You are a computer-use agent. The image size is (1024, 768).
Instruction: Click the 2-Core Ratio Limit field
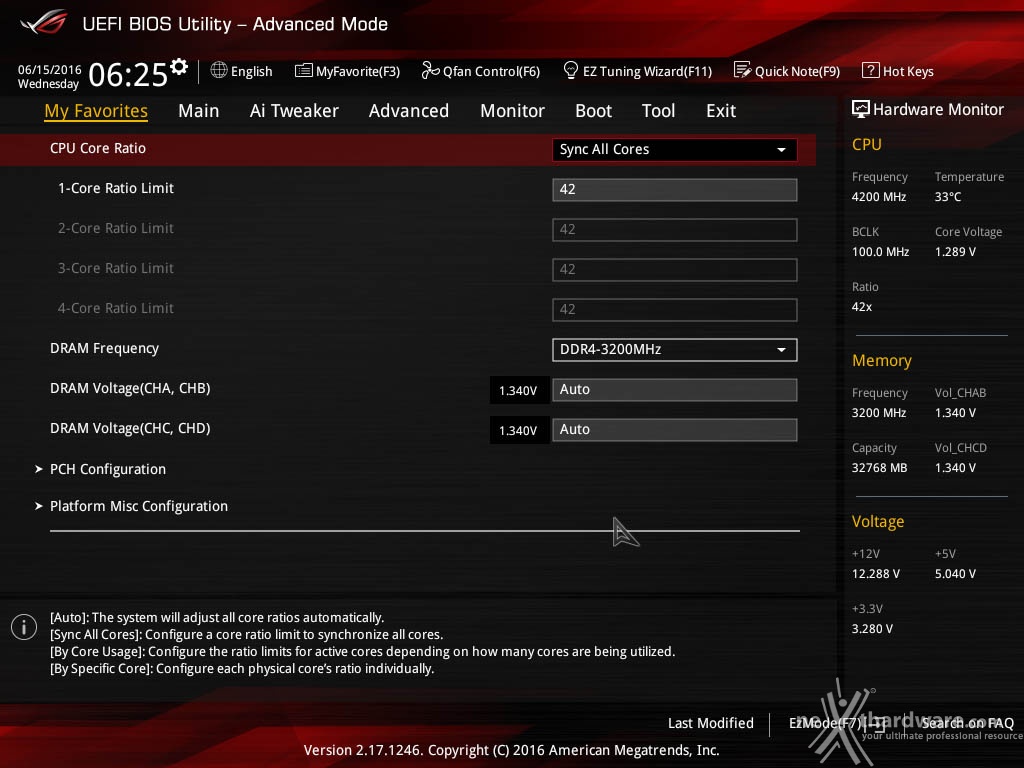coord(675,229)
